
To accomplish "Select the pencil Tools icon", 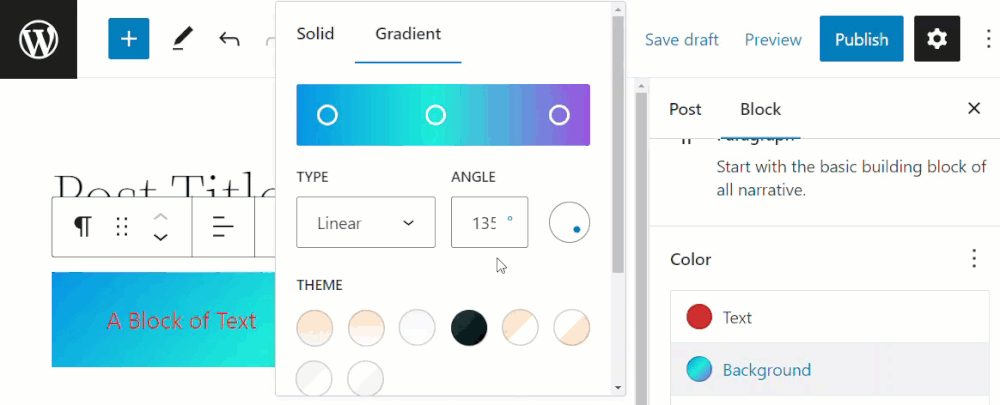I will (183, 40).
